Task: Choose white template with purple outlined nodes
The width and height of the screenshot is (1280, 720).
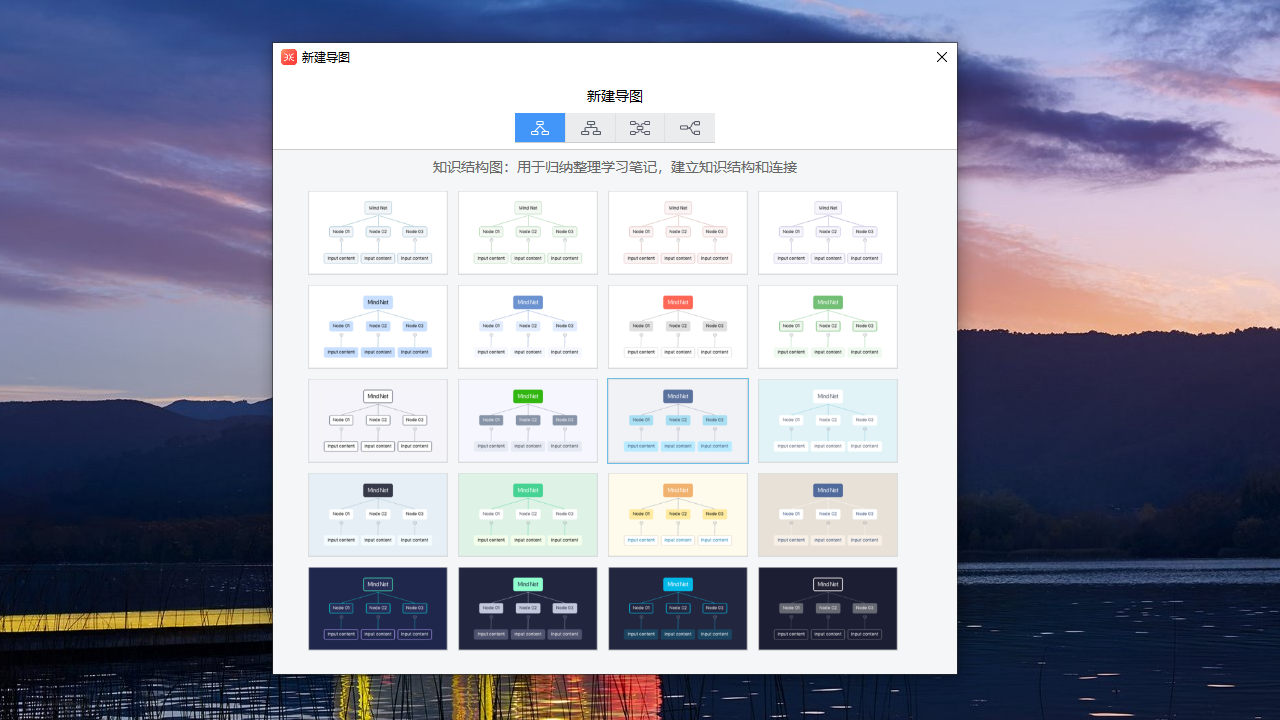Action: tap(828, 233)
